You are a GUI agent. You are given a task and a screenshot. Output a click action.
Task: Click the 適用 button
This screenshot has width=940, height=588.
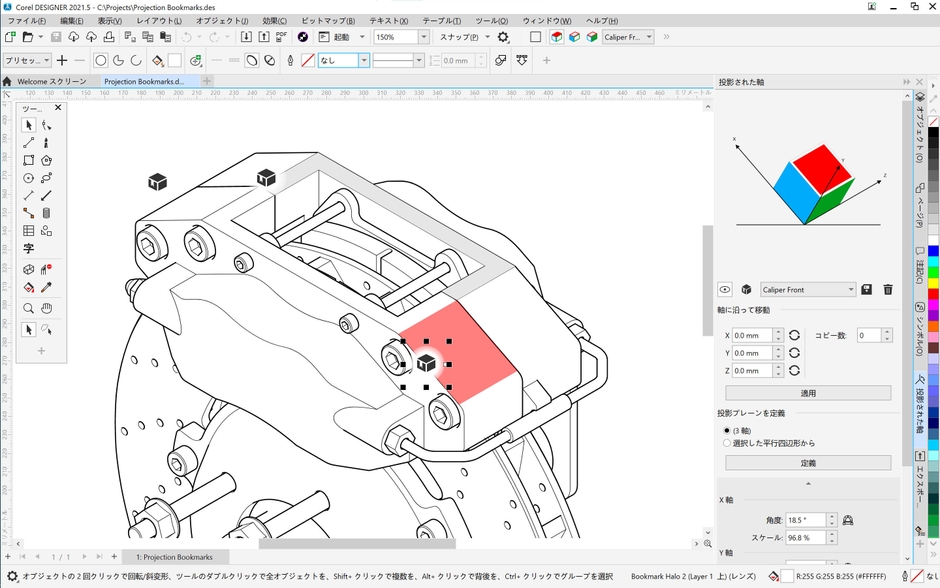(807, 393)
